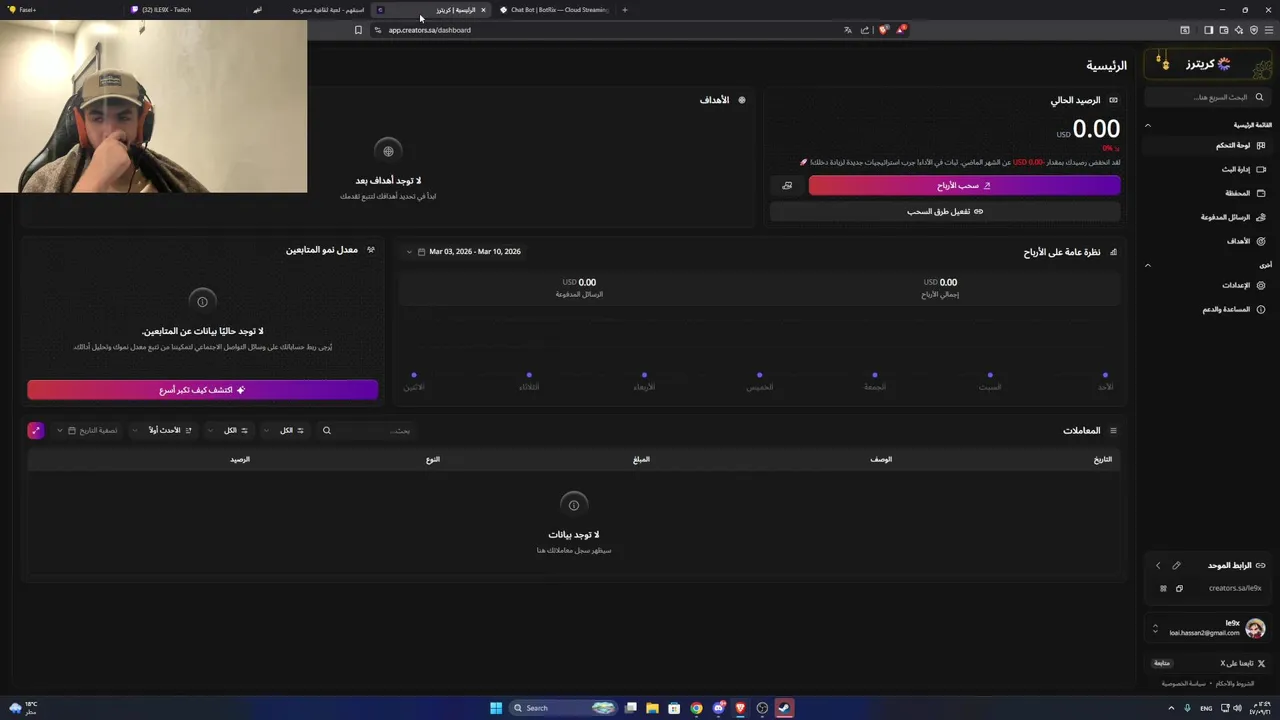This screenshot has width=1280, height=720.
Task: Click the icon next to الرصيد الحالي
Action: click(1113, 100)
